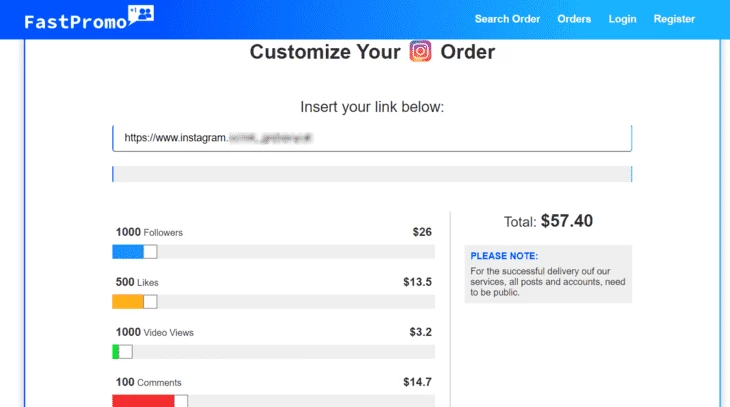Click the FastPromo logo icon
Viewport: 730px width, 407px height.
point(141,15)
